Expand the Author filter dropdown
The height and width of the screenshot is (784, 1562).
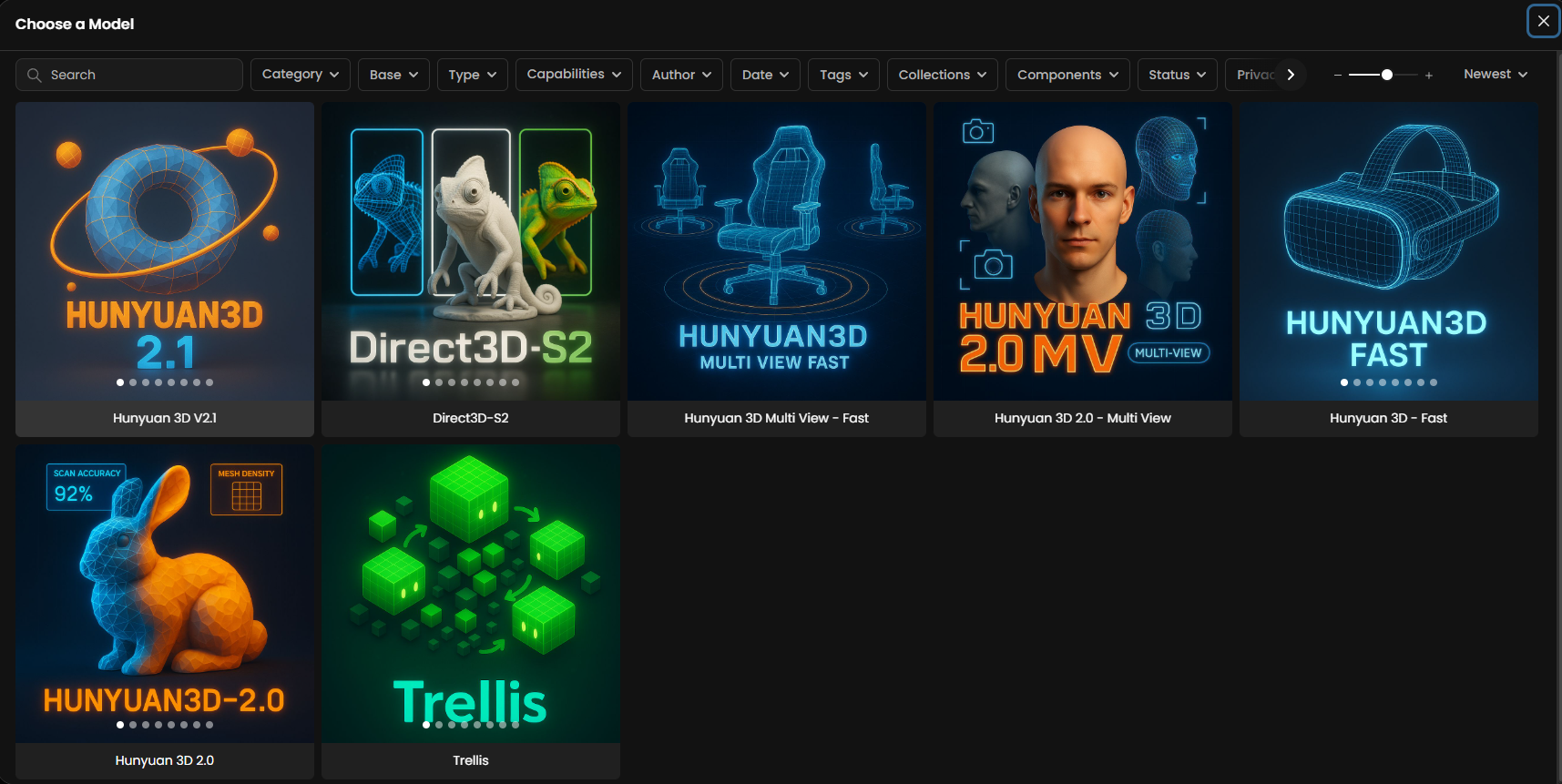pos(681,75)
